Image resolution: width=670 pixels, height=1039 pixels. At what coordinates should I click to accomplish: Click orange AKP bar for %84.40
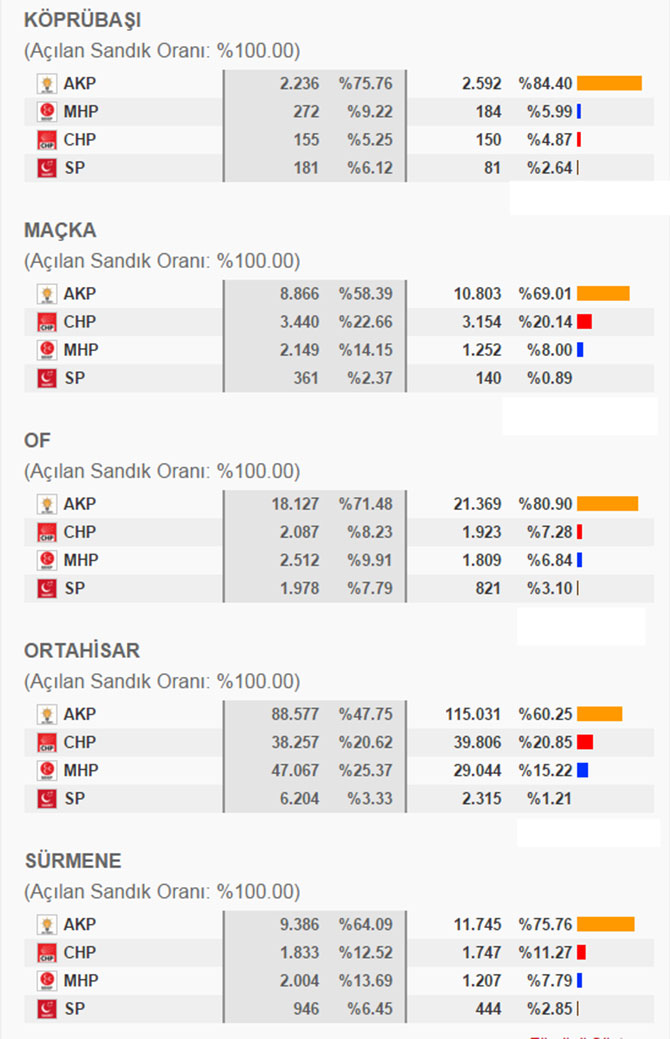(609, 83)
